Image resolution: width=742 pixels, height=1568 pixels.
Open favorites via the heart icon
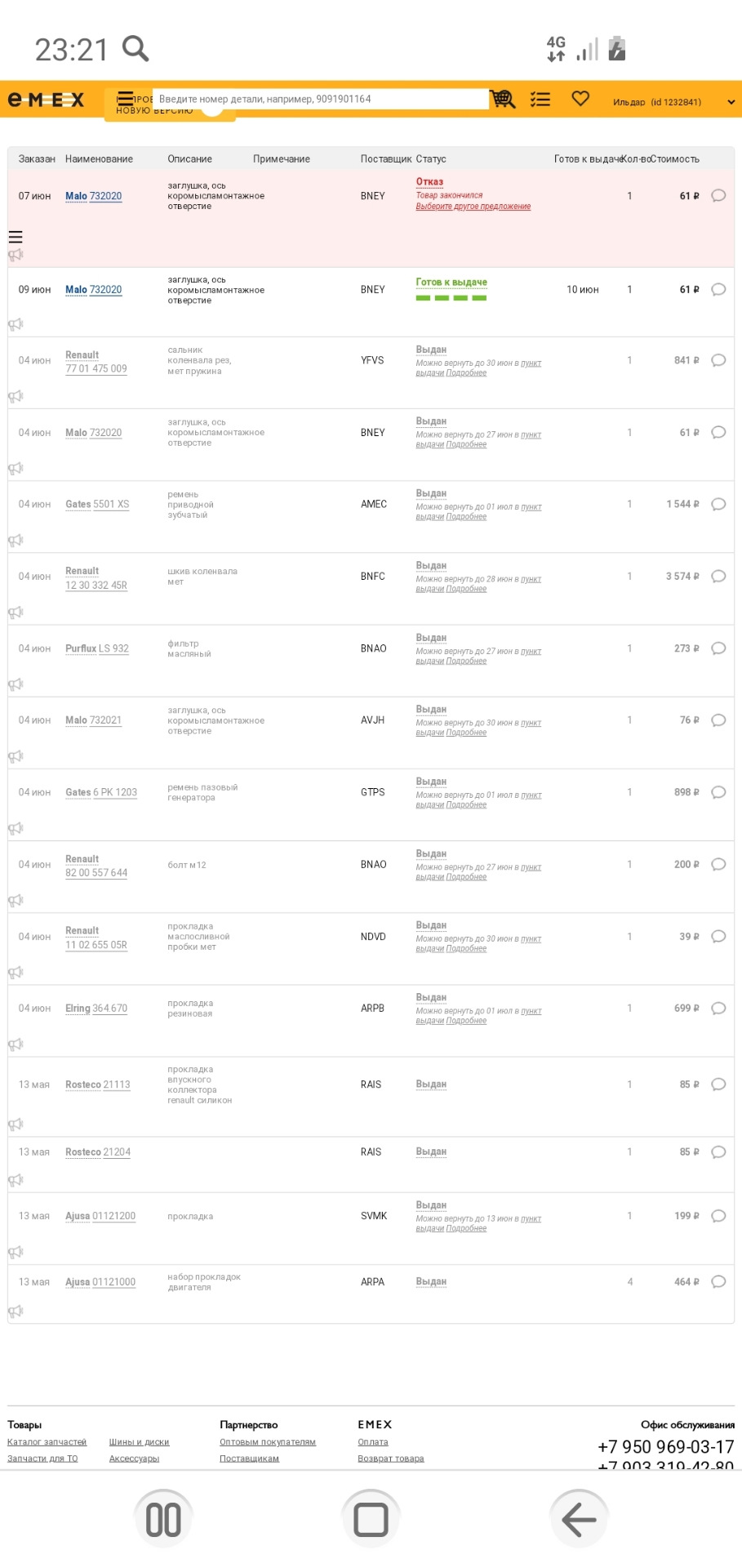[x=580, y=99]
